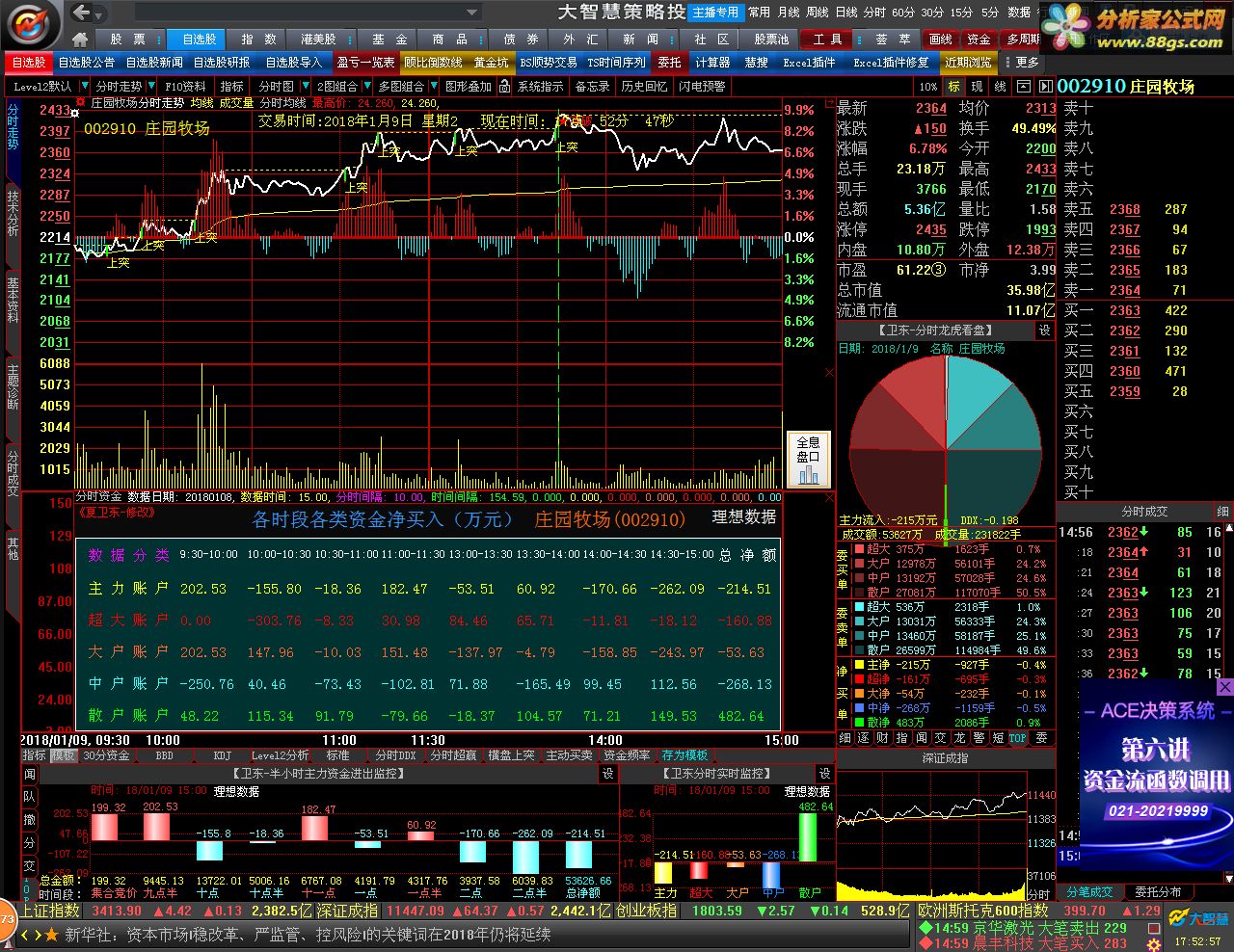Click the 闻 news side icon in bottom panel
This screenshot has width=1234, height=952.
[29, 775]
